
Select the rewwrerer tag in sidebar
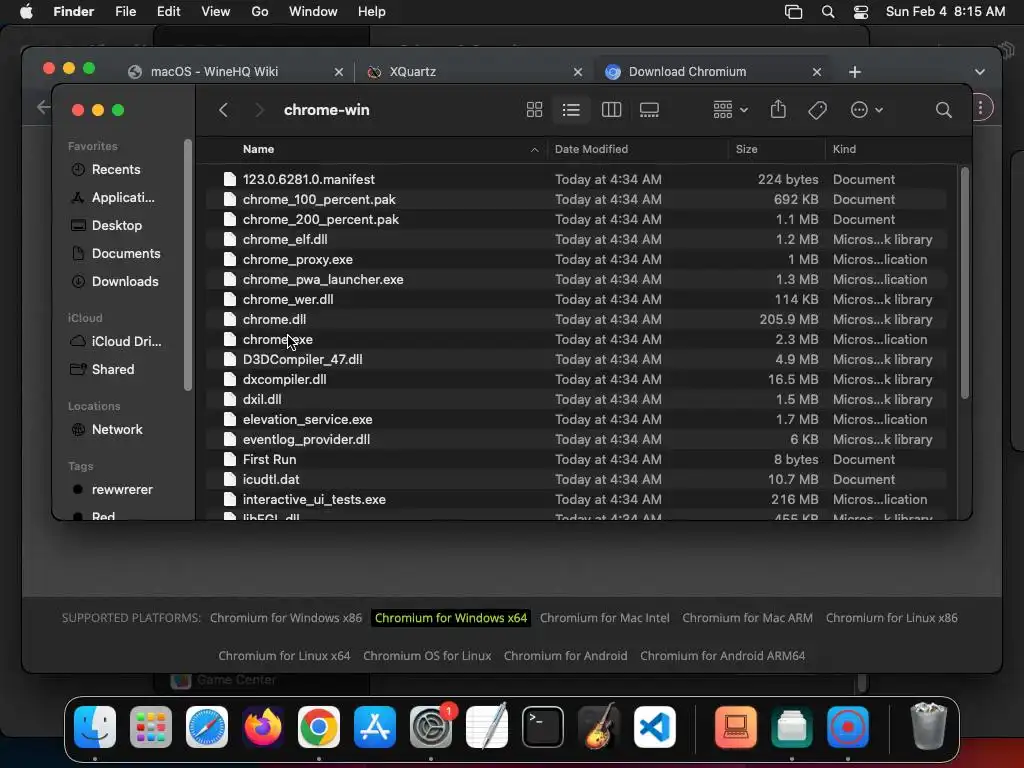pyautogui.click(x=121, y=490)
